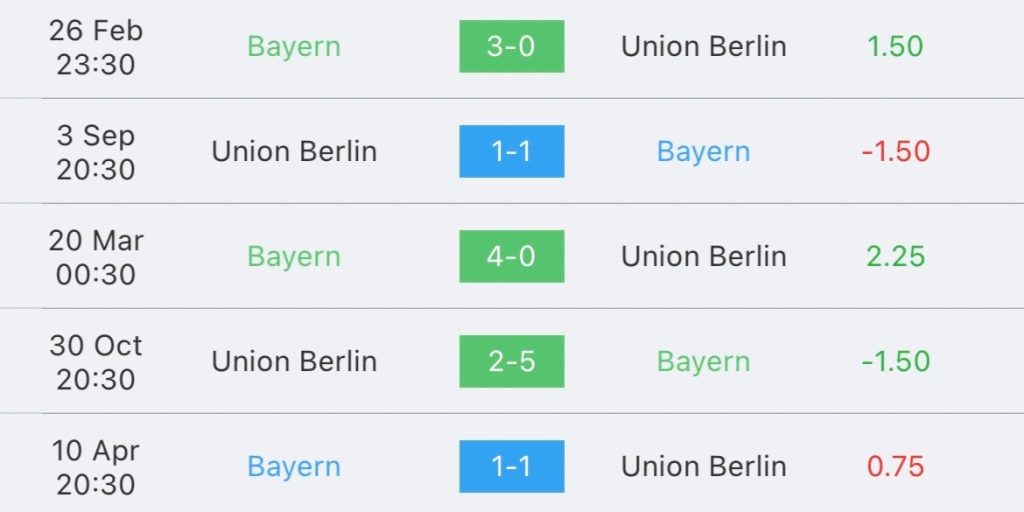Select the 1.50 green handicap value
The image size is (1024, 512).
click(895, 46)
